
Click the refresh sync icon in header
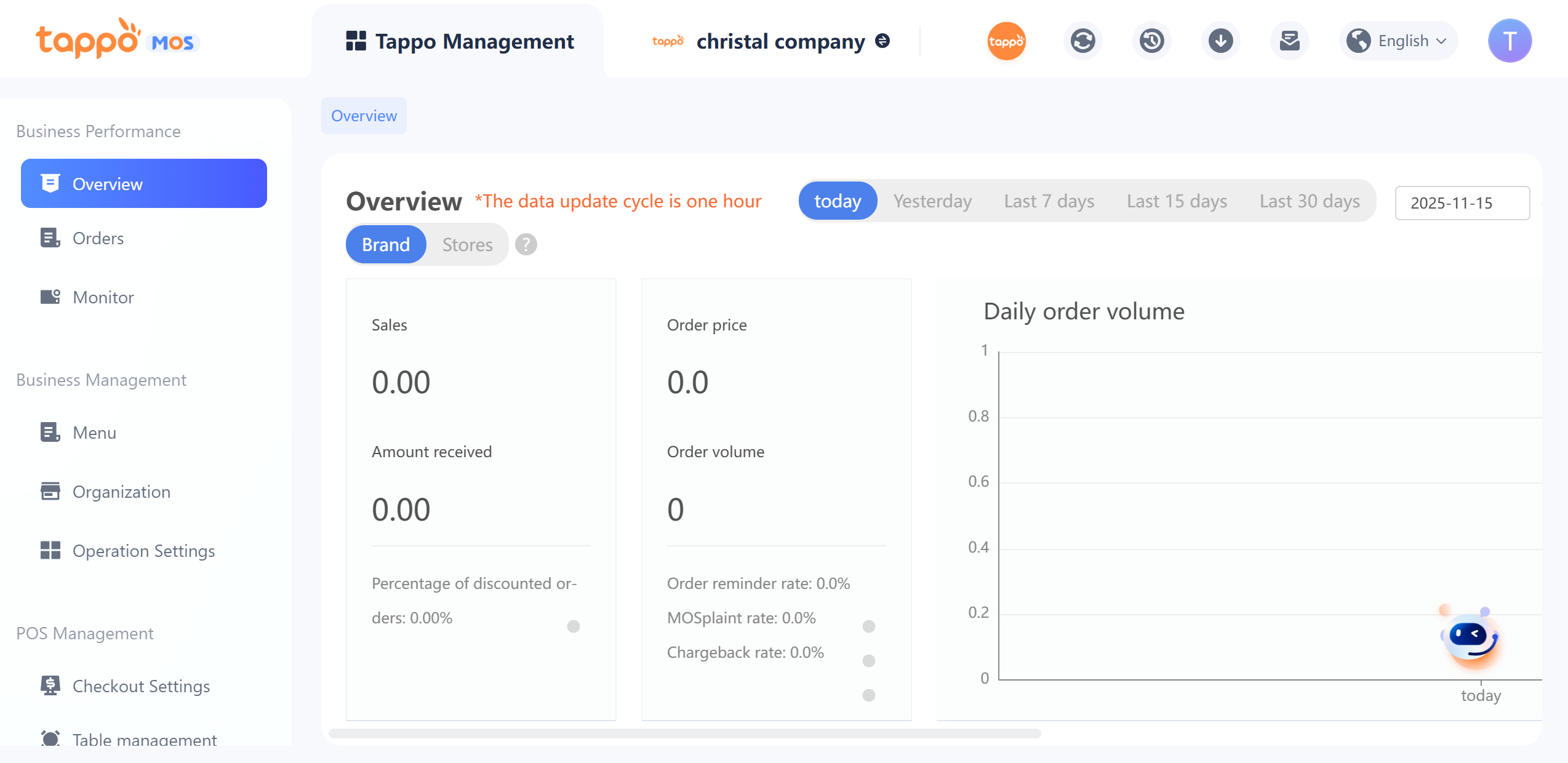coord(1082,41)
